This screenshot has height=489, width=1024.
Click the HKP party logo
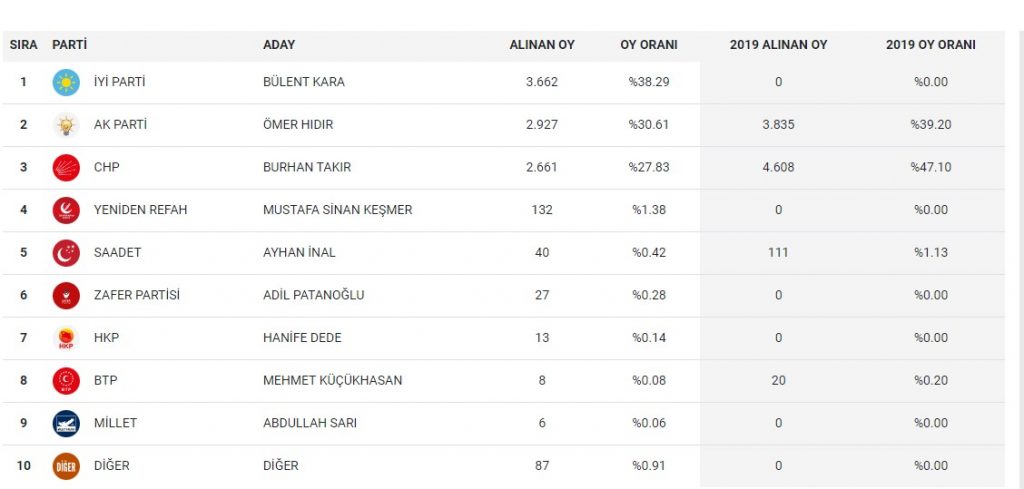coord(66,338)
